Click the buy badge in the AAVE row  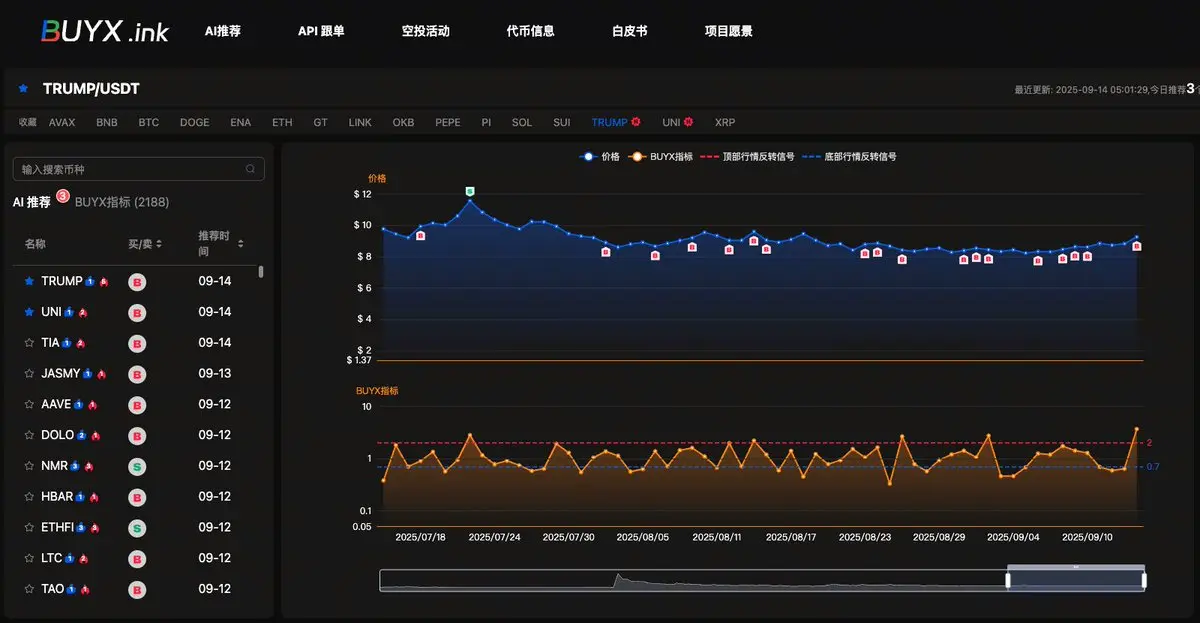point(137,405)
